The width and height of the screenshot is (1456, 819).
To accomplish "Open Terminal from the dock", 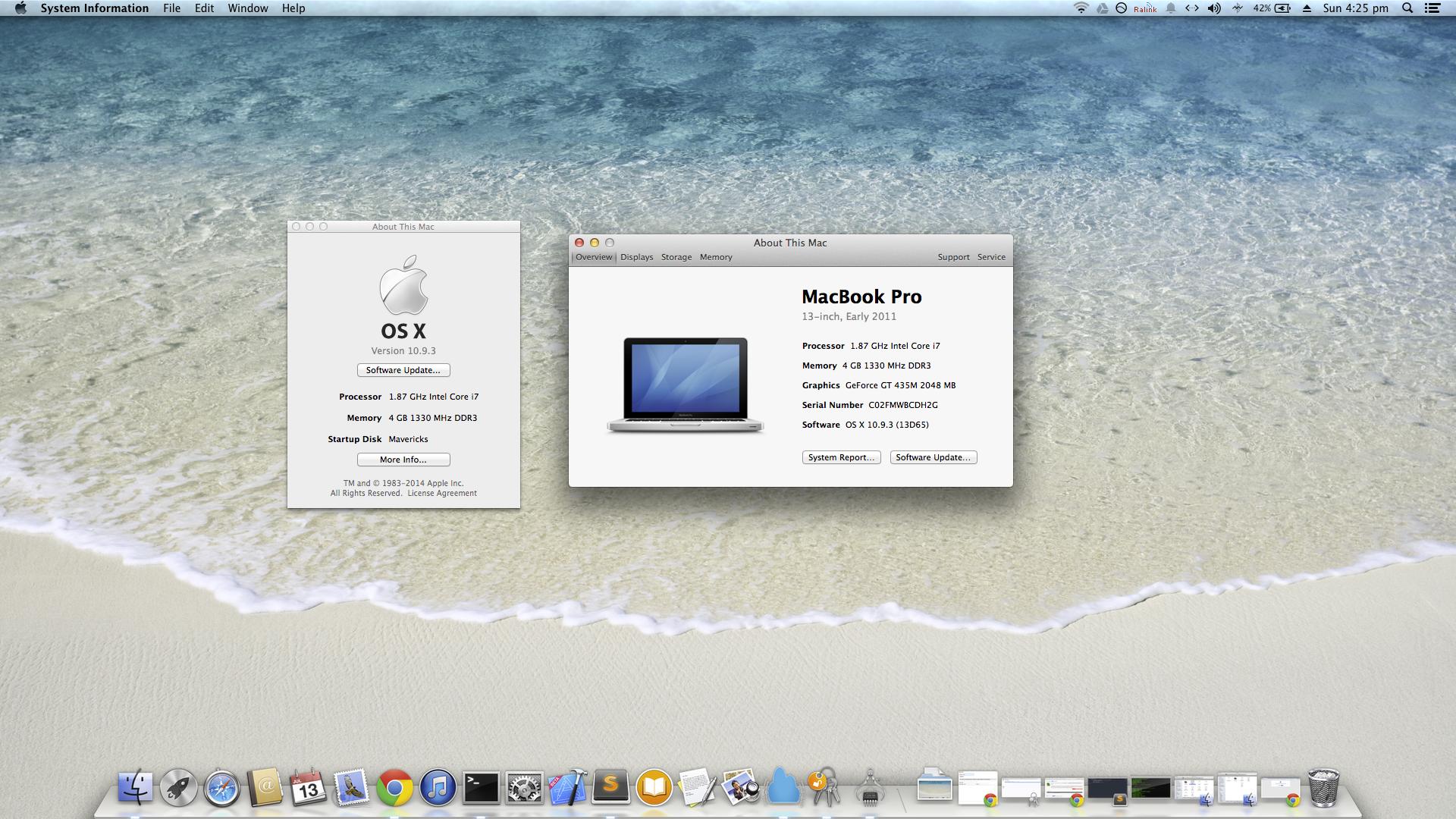I will [481, 788].
